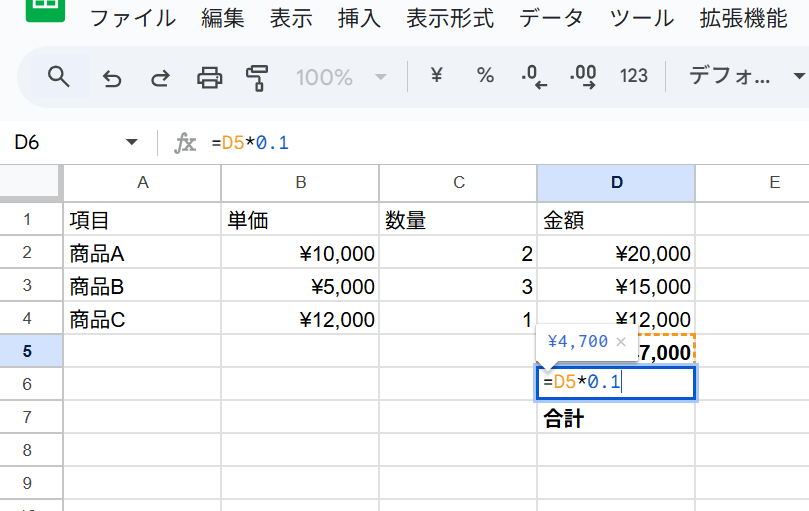Click the redo arrow icon
Viewport: 809px width, 511px height.
[160, 77]
